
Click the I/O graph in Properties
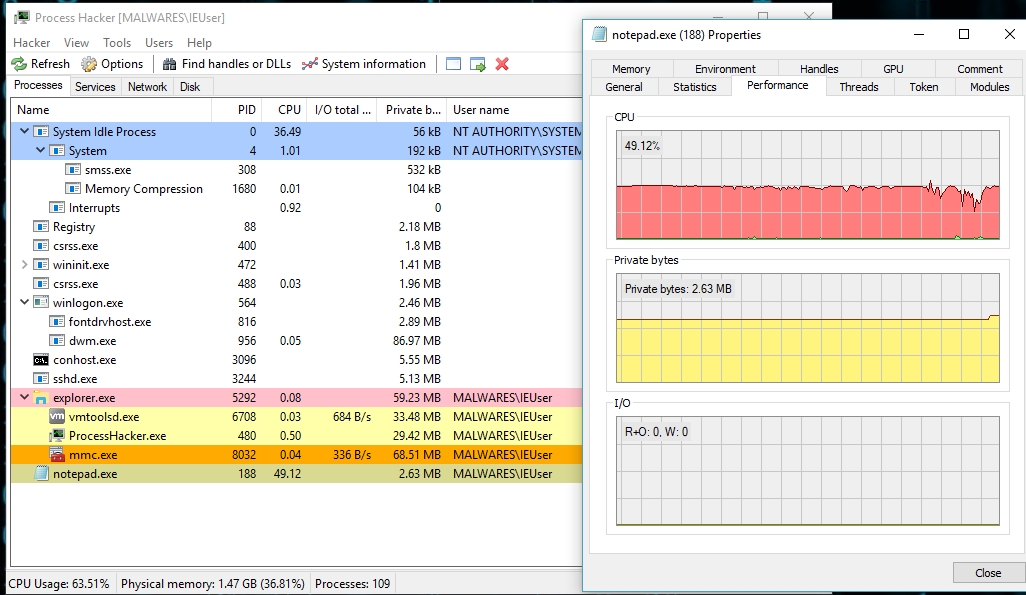807,471
